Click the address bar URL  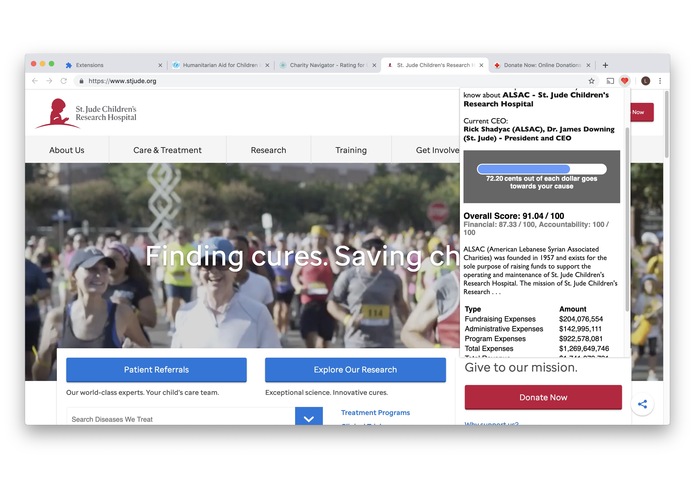tap(122, 81)
